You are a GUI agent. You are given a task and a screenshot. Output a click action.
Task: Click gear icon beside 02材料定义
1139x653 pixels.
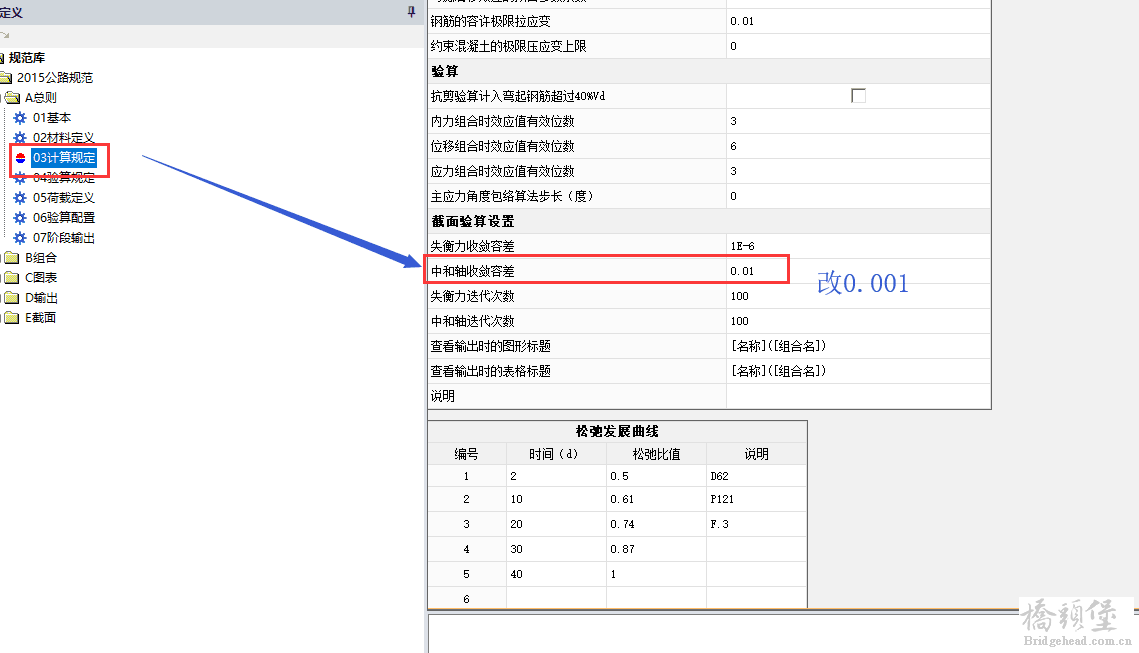pyautogui.click(x=20, y=137)
